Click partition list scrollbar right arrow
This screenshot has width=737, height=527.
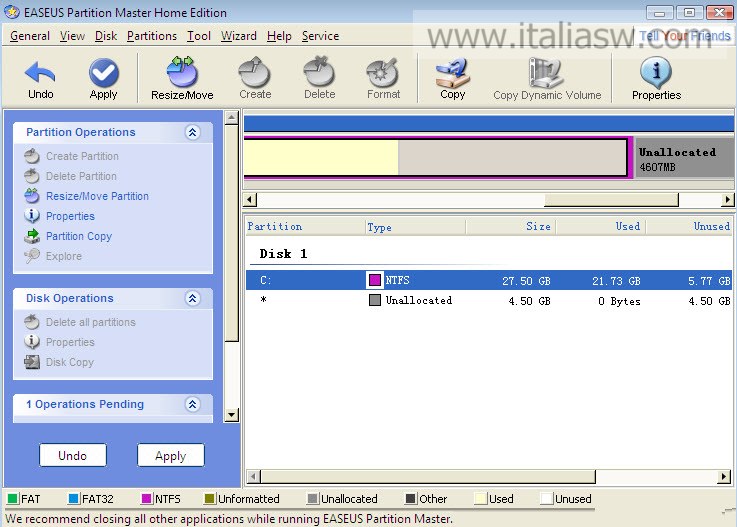724,477
